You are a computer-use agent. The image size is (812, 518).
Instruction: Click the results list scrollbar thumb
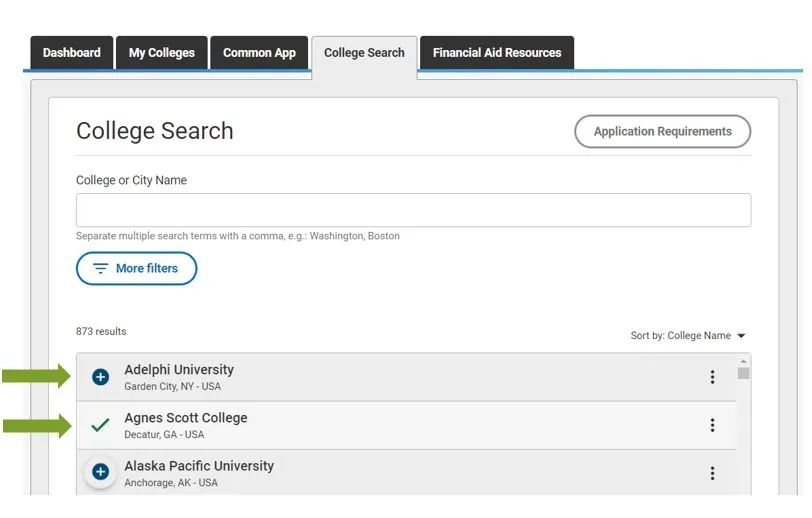[x=743, y=374]
